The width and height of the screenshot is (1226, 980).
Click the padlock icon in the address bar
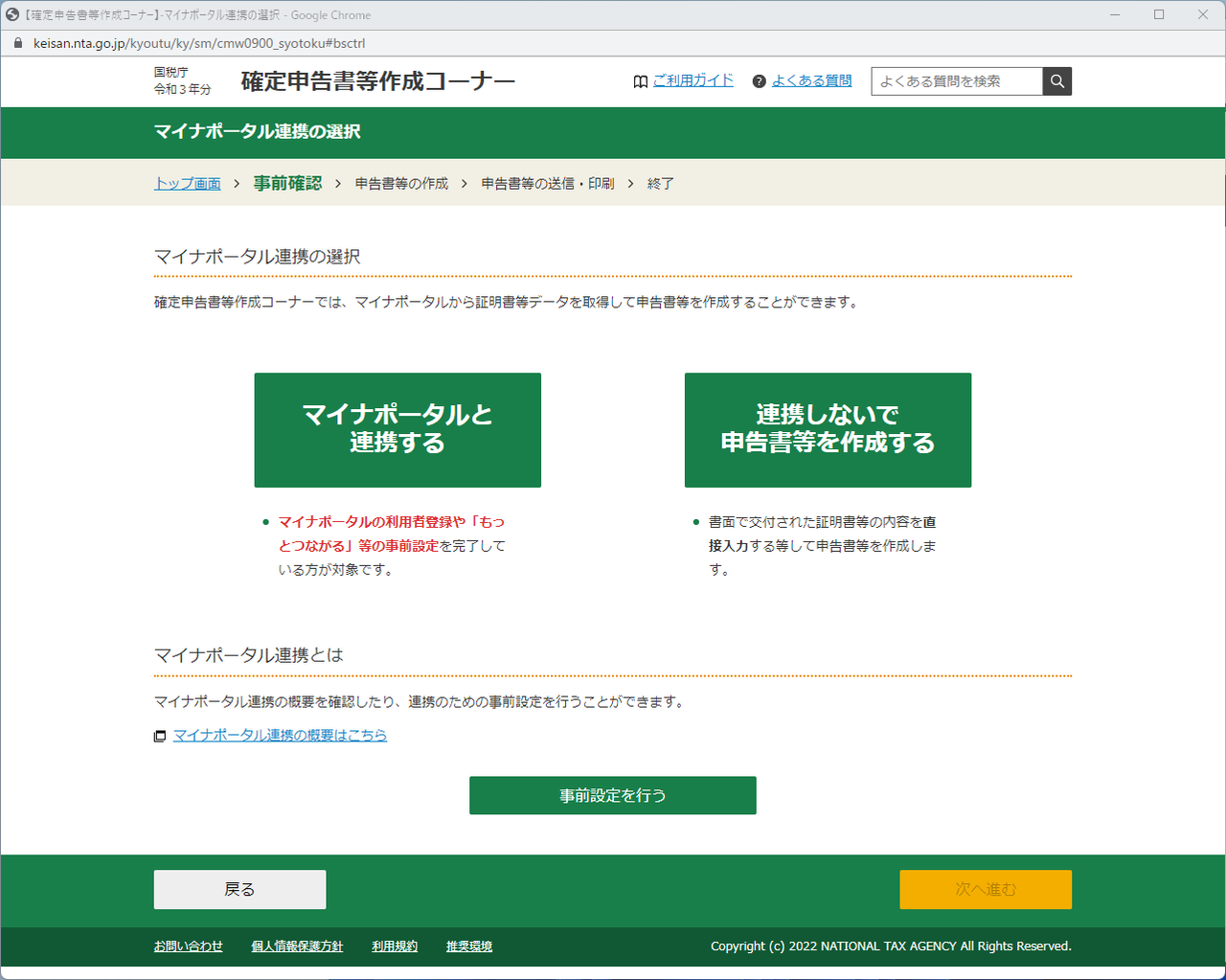click(17, 43)
